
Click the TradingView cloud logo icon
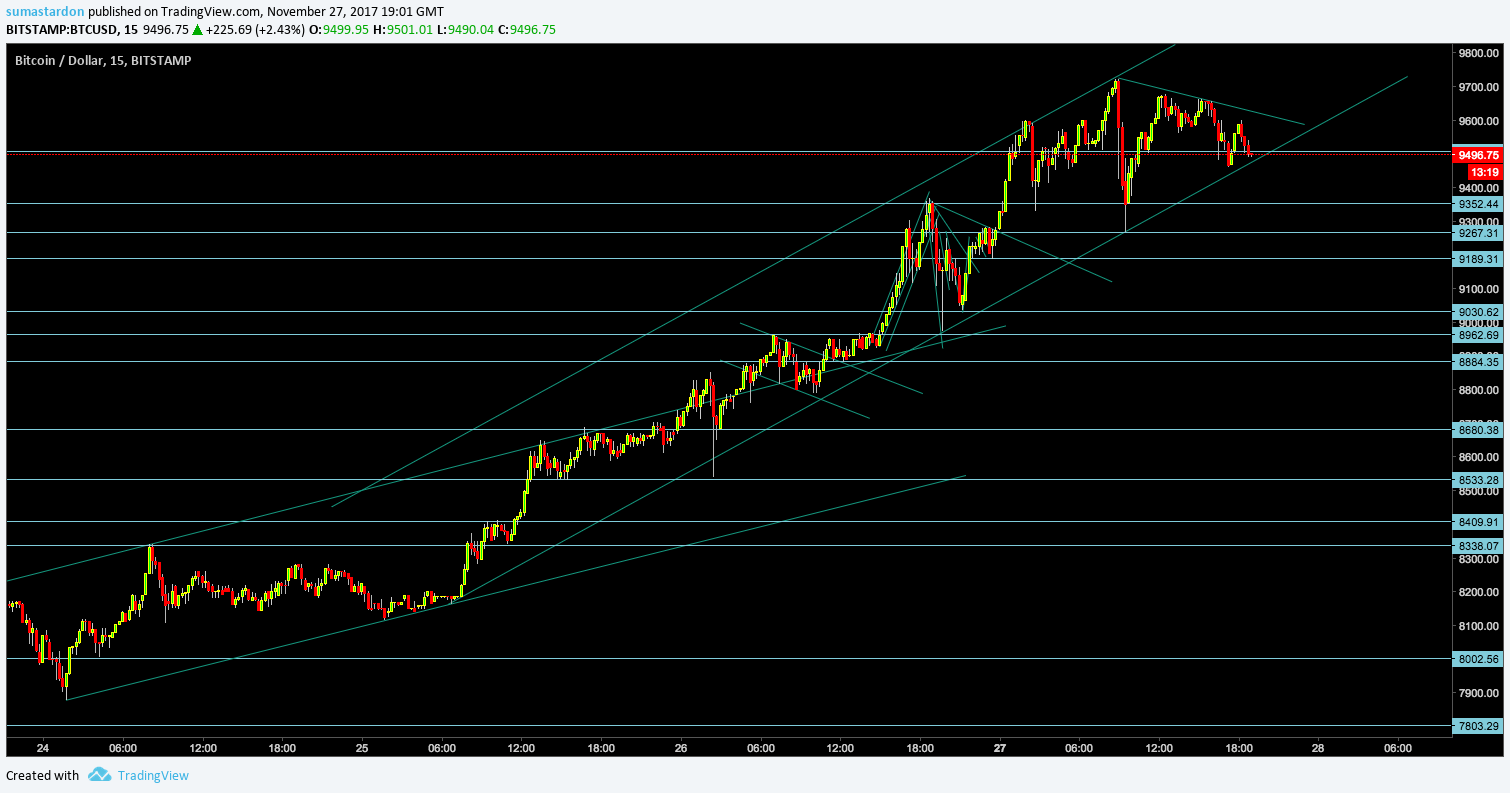[98, 775]
